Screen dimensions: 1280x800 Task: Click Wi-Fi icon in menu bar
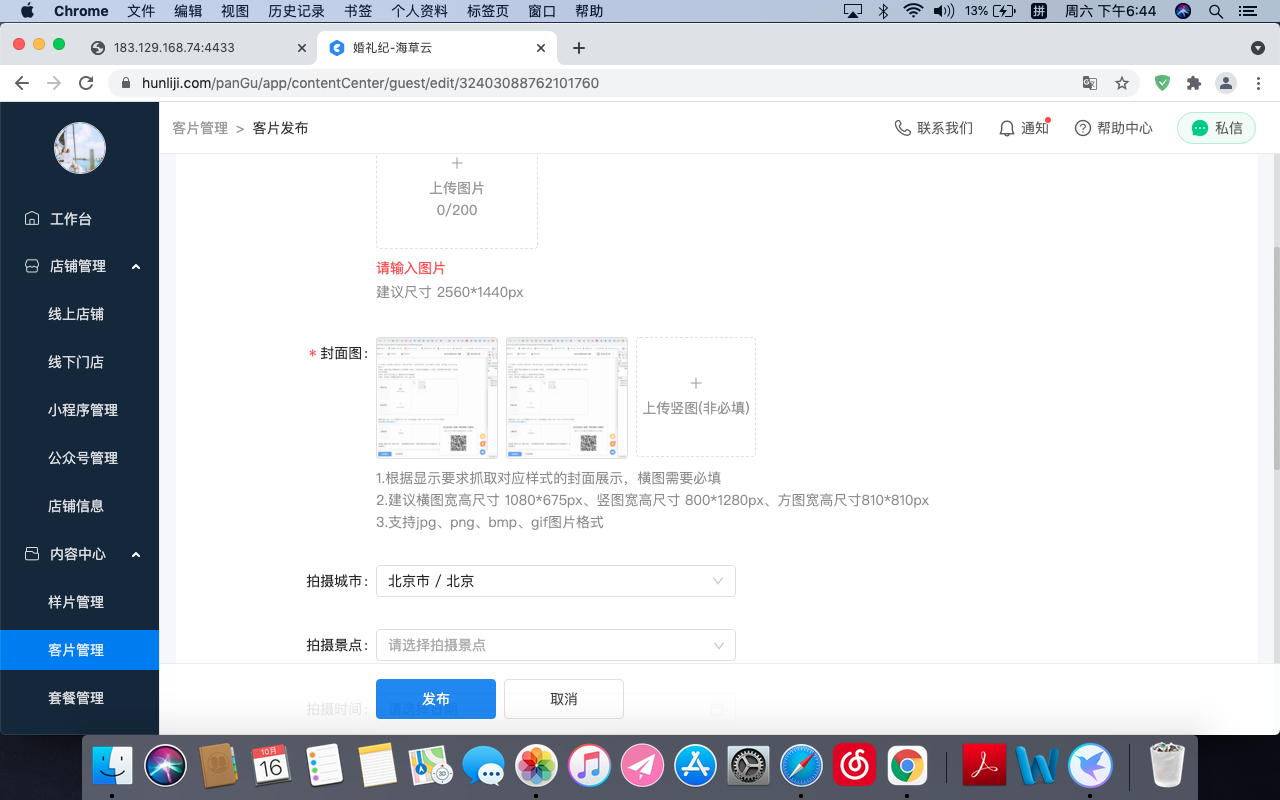pos(912,11)
